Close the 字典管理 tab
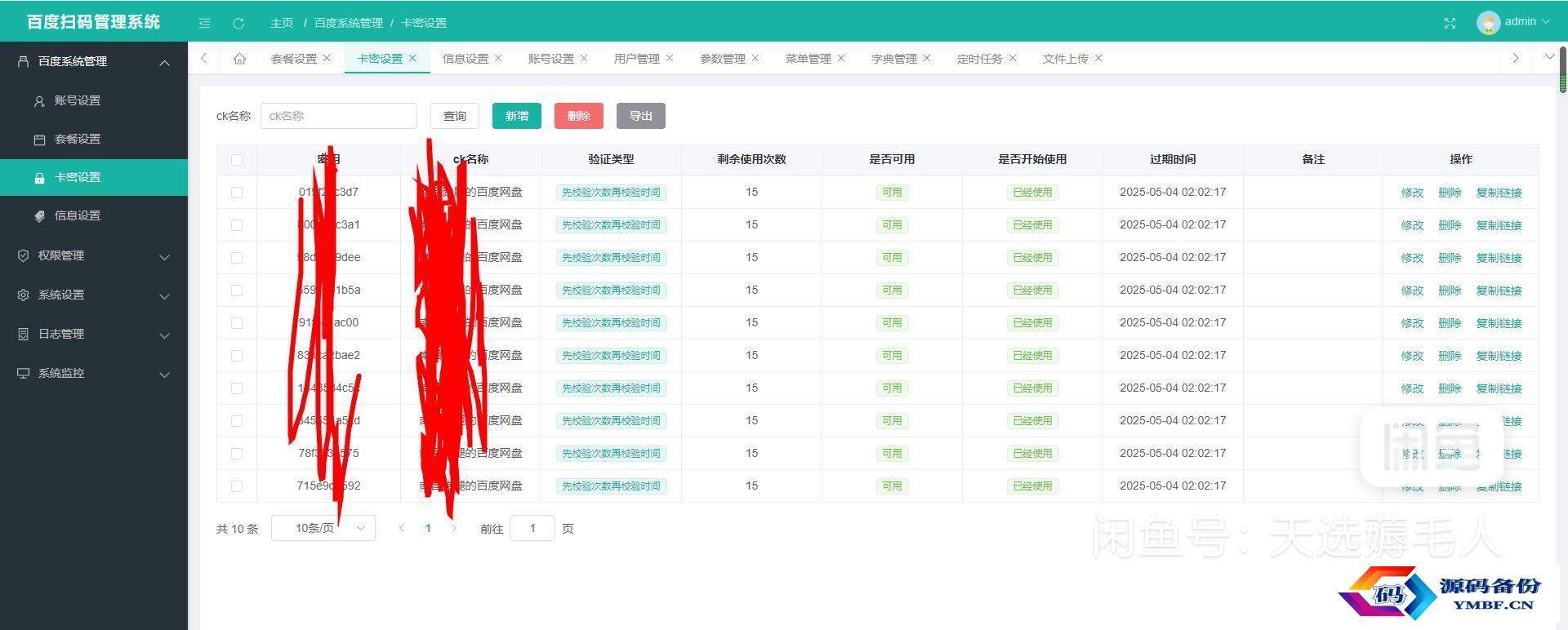Viewport: 1568px width, 630px height. point(927,58)
